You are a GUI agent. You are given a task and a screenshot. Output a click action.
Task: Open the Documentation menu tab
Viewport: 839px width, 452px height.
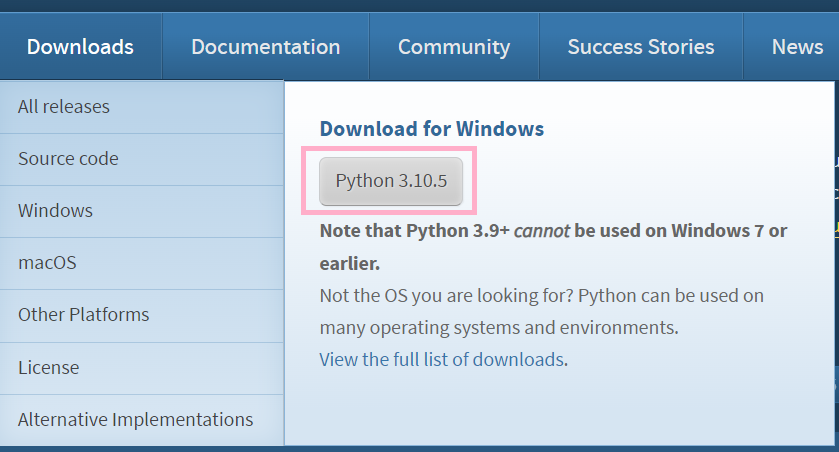click(x=265, y=47)
